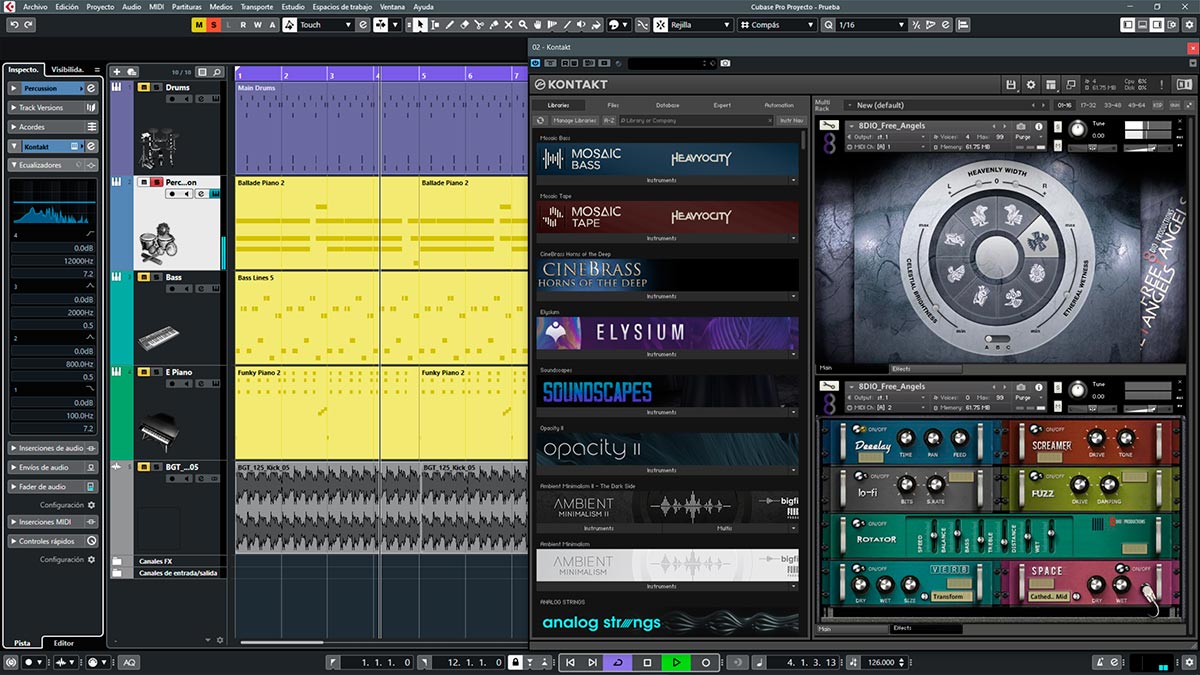1200x675 pixels.
Task: Select the Eraser tool in toolbar
Action: click(x=464, y=25)
